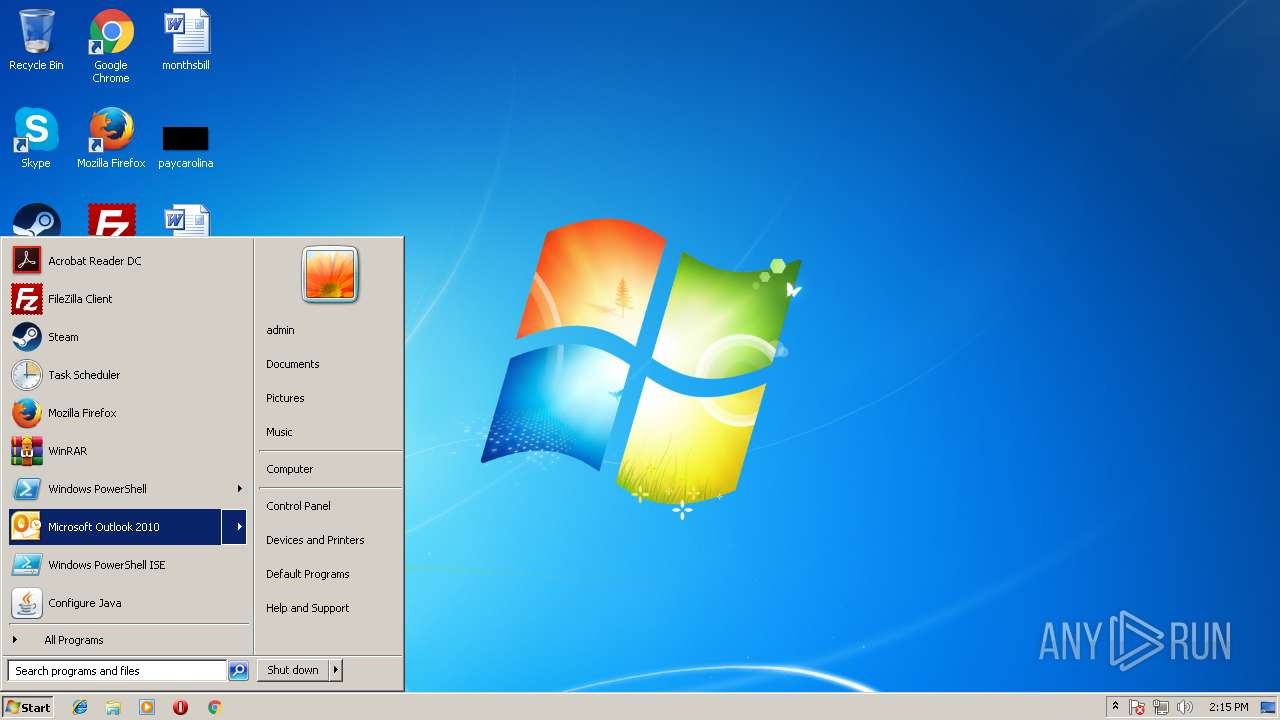Open the monthsbill Word document
Viewport: 1280px width, 720px height.
click(186, 40)
